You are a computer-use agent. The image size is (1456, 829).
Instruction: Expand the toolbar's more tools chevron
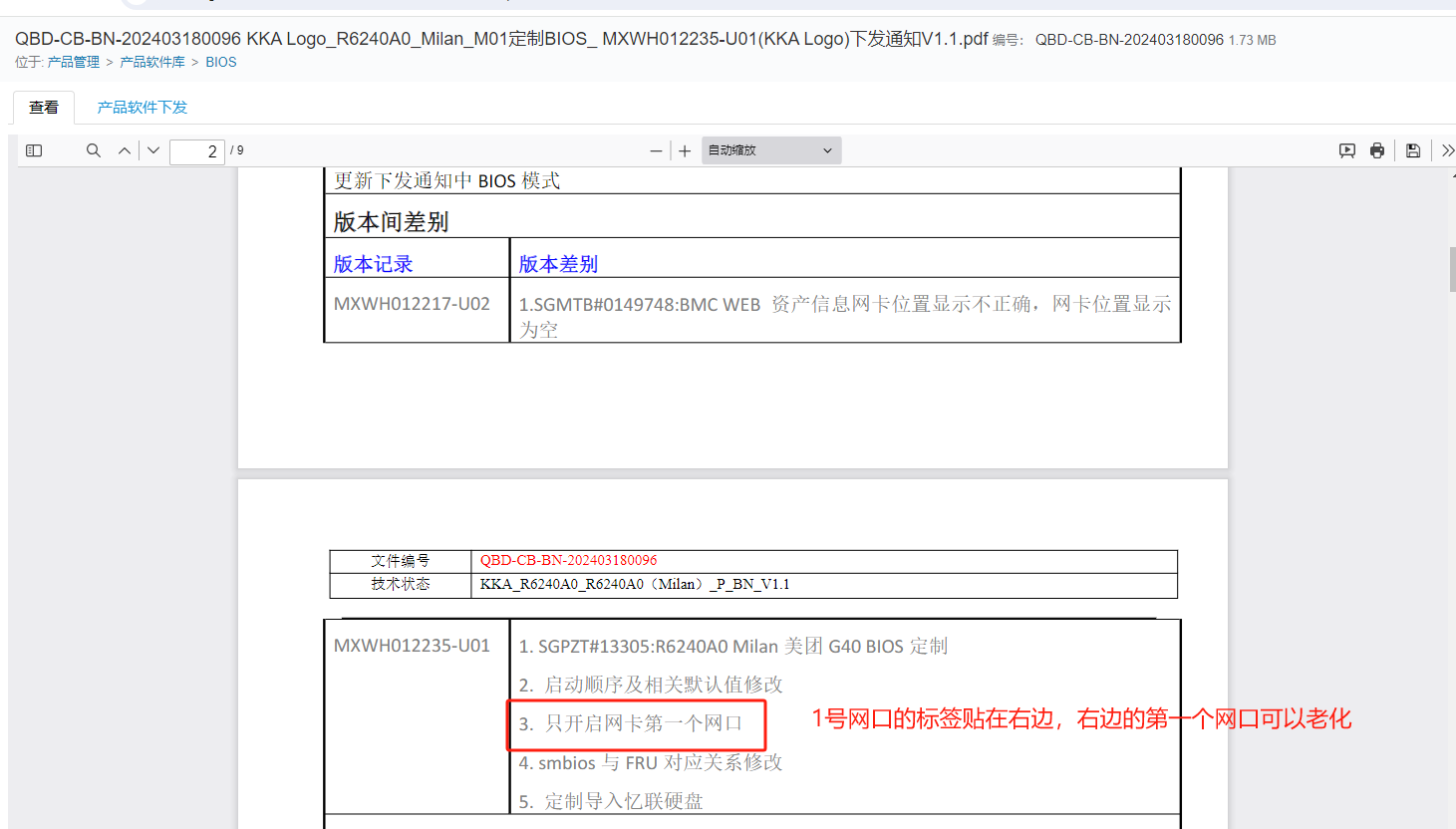click(1447, 150)
